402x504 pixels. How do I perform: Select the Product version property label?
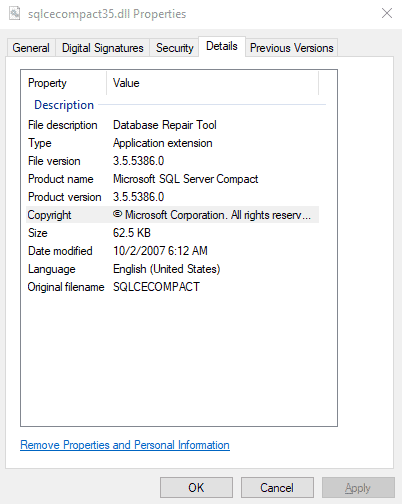65,197
